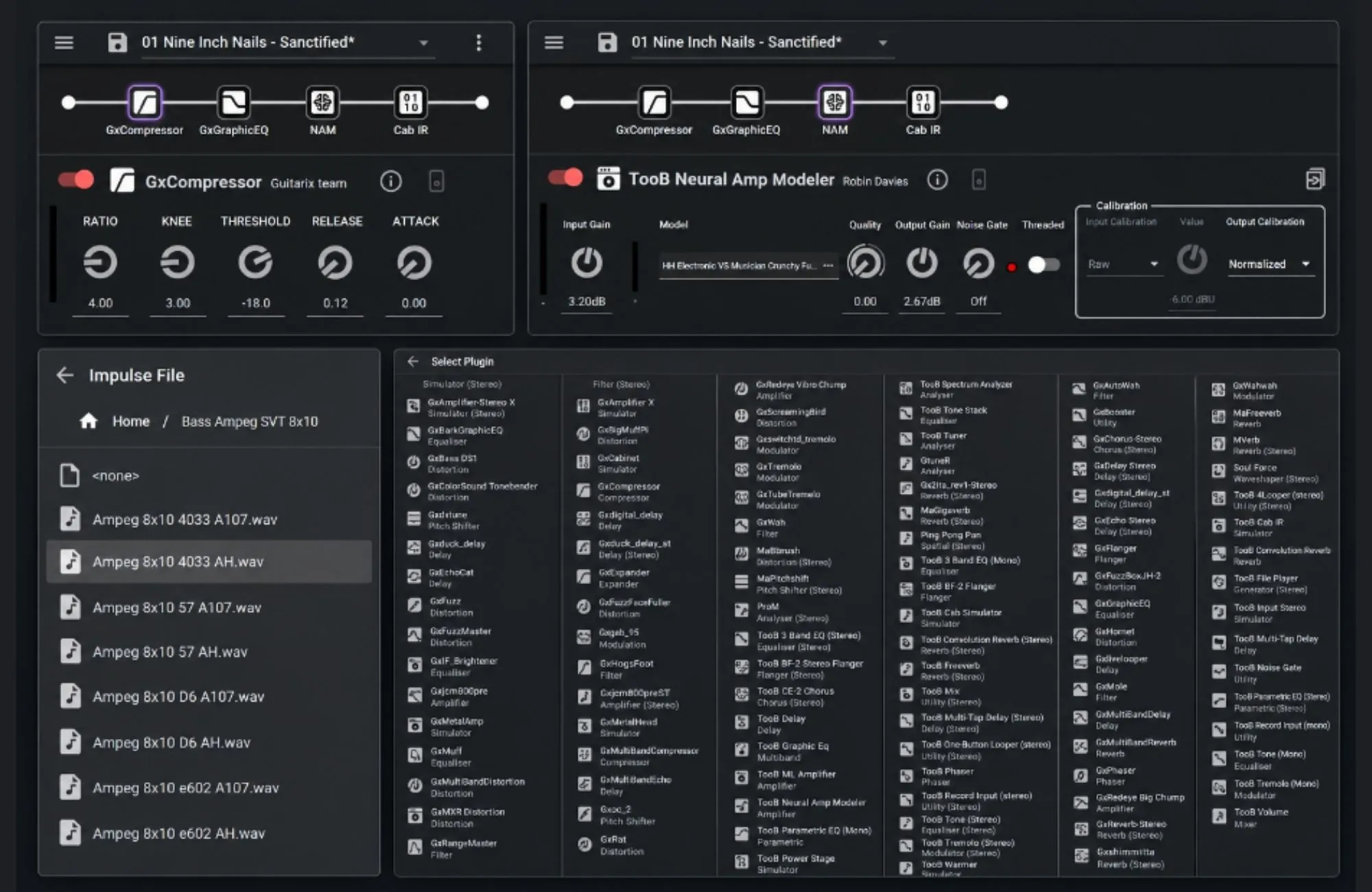1372x892 pixels.
Task: Go back from Impulse File panel
Action: (65, 375)
